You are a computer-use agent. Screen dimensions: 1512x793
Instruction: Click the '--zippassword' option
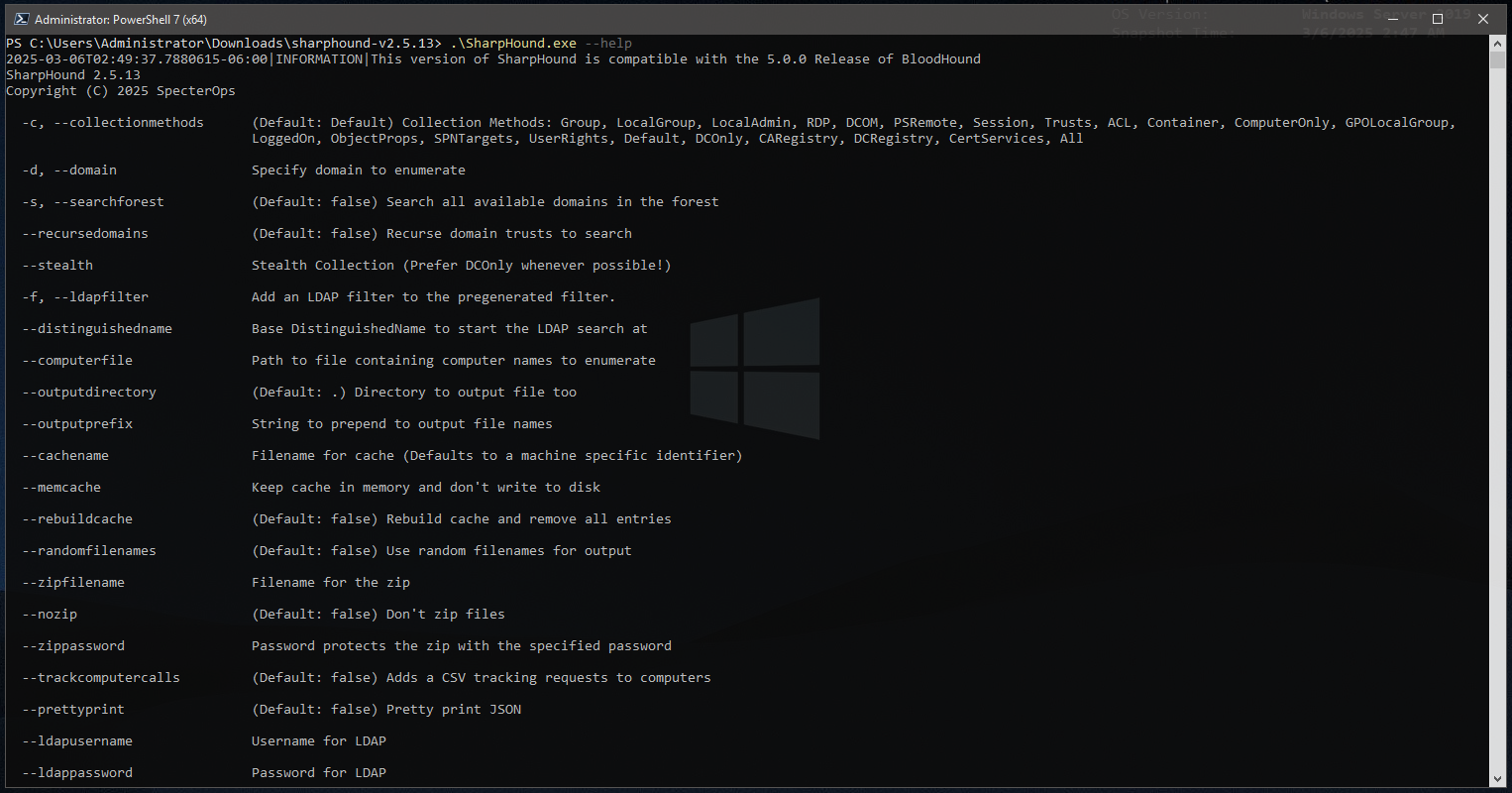pyautogui.click(x=73, y=646)
